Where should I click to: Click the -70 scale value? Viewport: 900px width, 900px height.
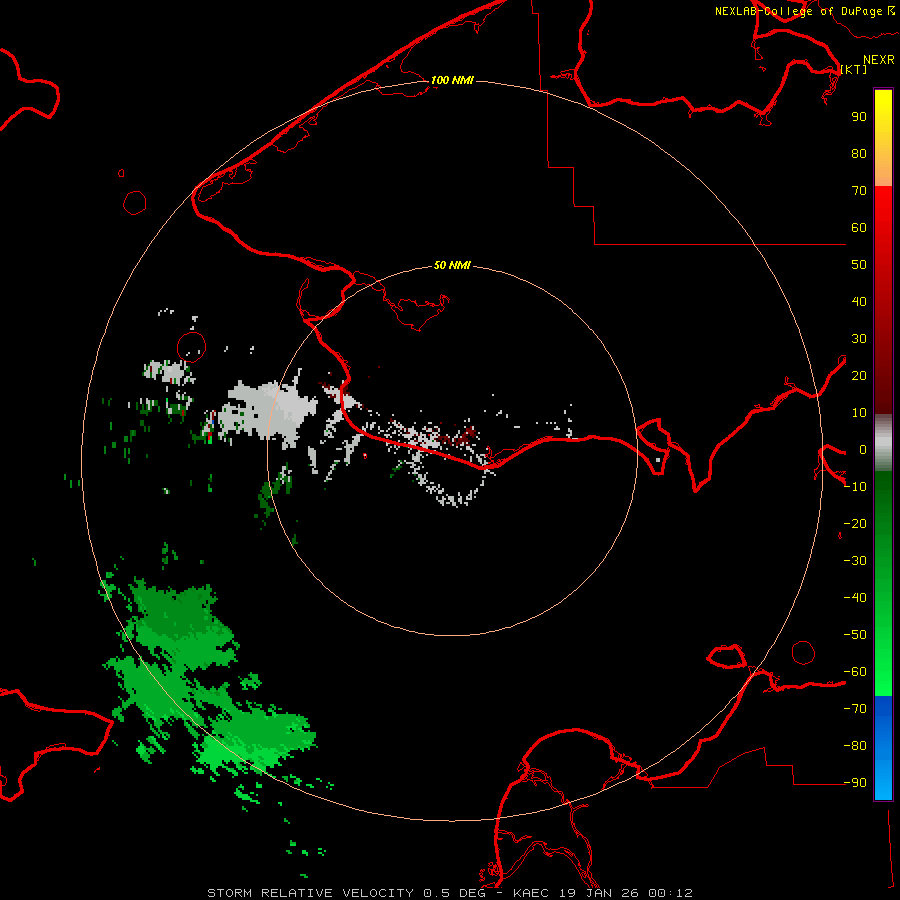[855, 708]
